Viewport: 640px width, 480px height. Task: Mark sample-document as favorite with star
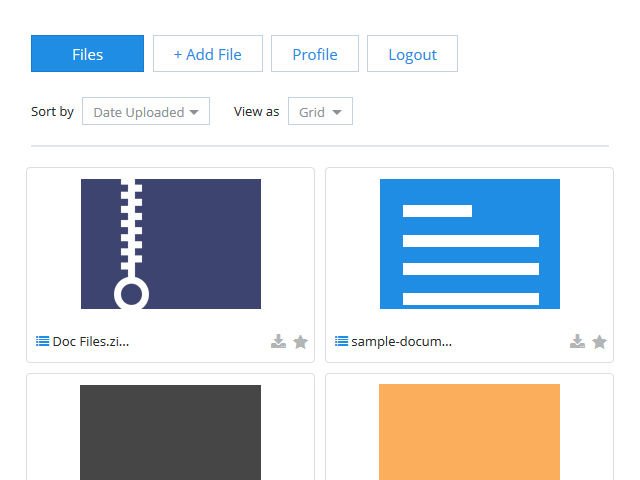599,342
